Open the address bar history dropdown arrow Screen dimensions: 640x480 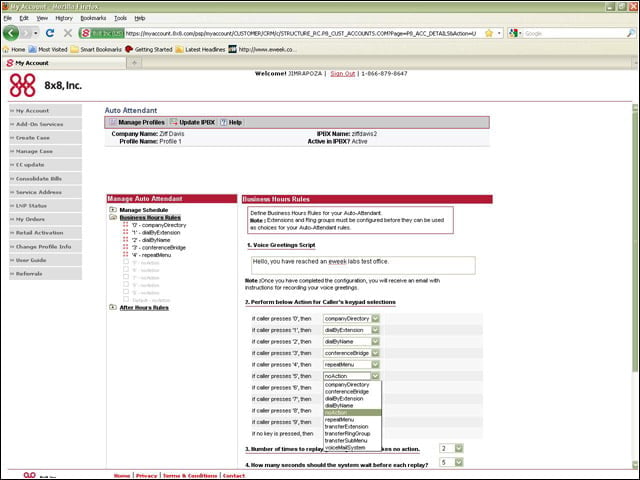(x=499, y=33)
